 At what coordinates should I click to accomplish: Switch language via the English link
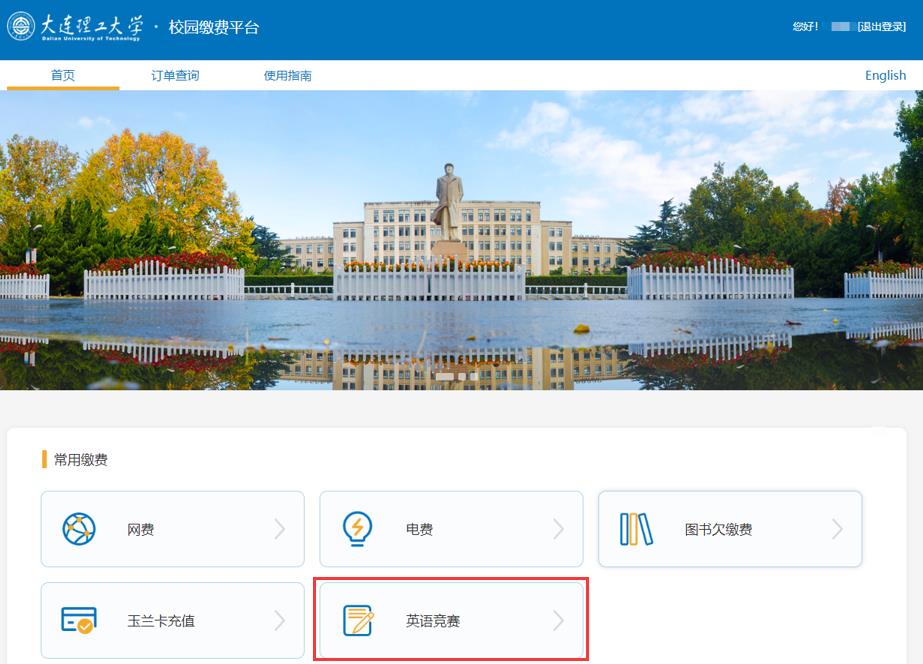coord(885,76)
